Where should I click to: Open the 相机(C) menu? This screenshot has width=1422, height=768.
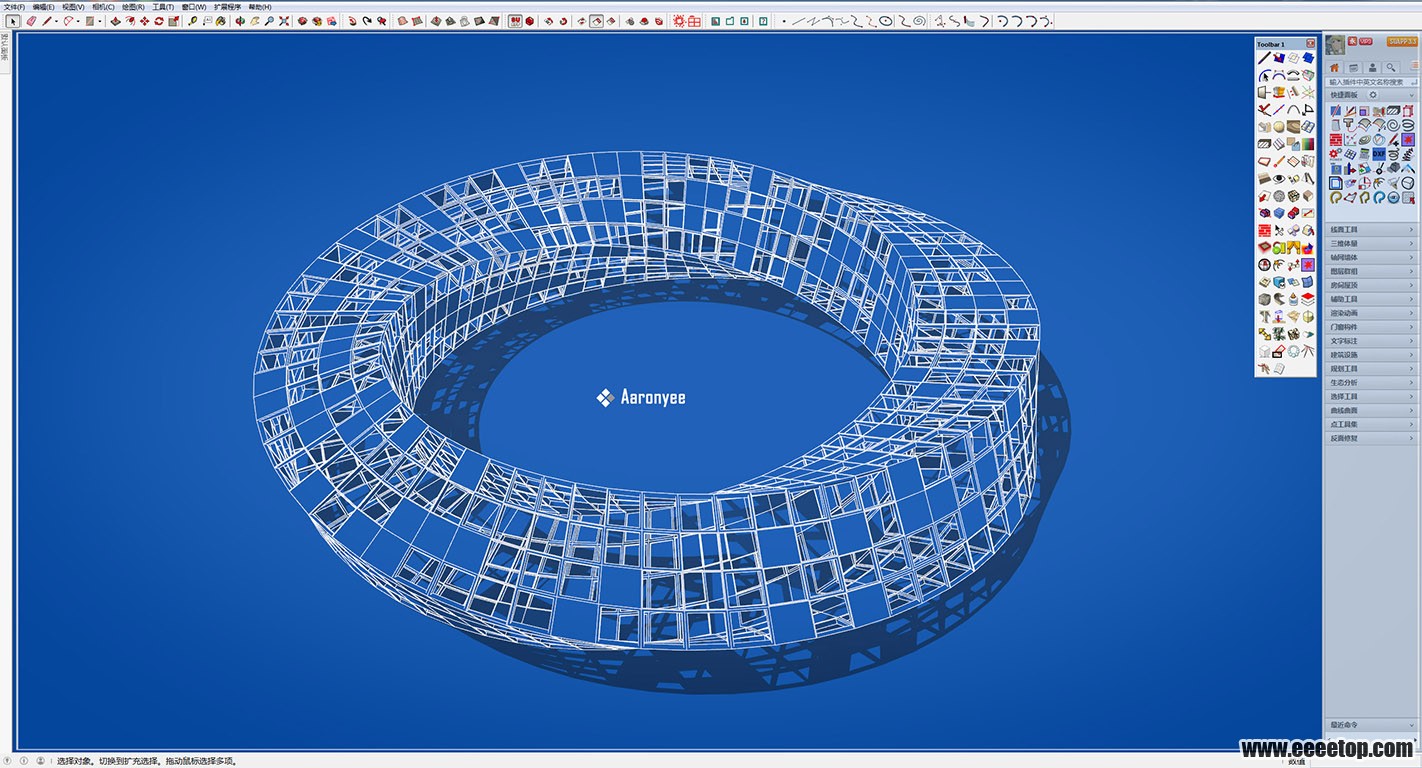(x=103, y=7)
